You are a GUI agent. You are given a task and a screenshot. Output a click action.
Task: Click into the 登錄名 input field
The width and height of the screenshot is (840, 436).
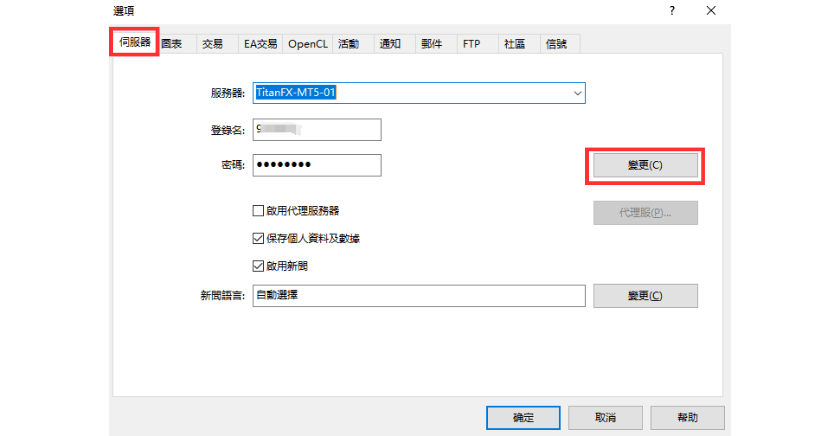tap(317, 130)
